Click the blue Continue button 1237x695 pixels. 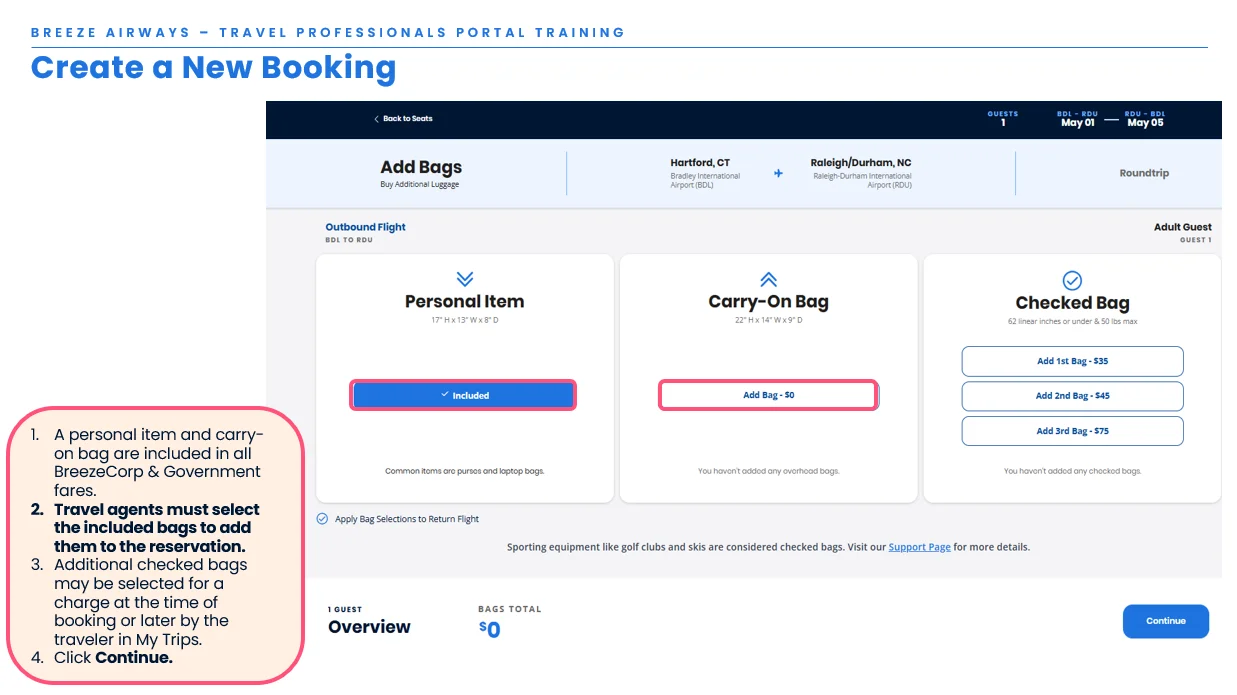(x=1165, y=621)
